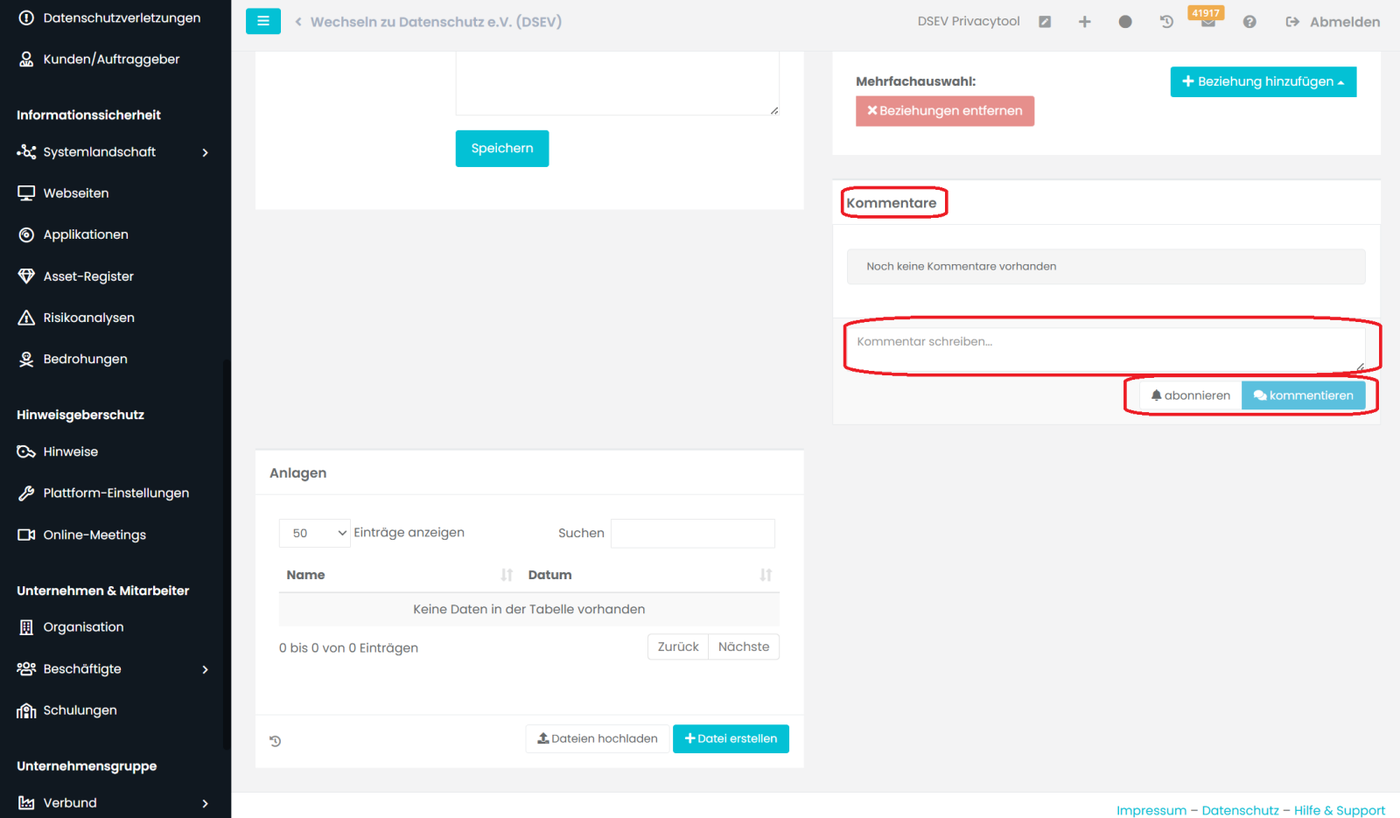Click the kommentieren button
The height and width of the screenshot is (818, 1400).
pyautogui.click(x=1303, y=396)
